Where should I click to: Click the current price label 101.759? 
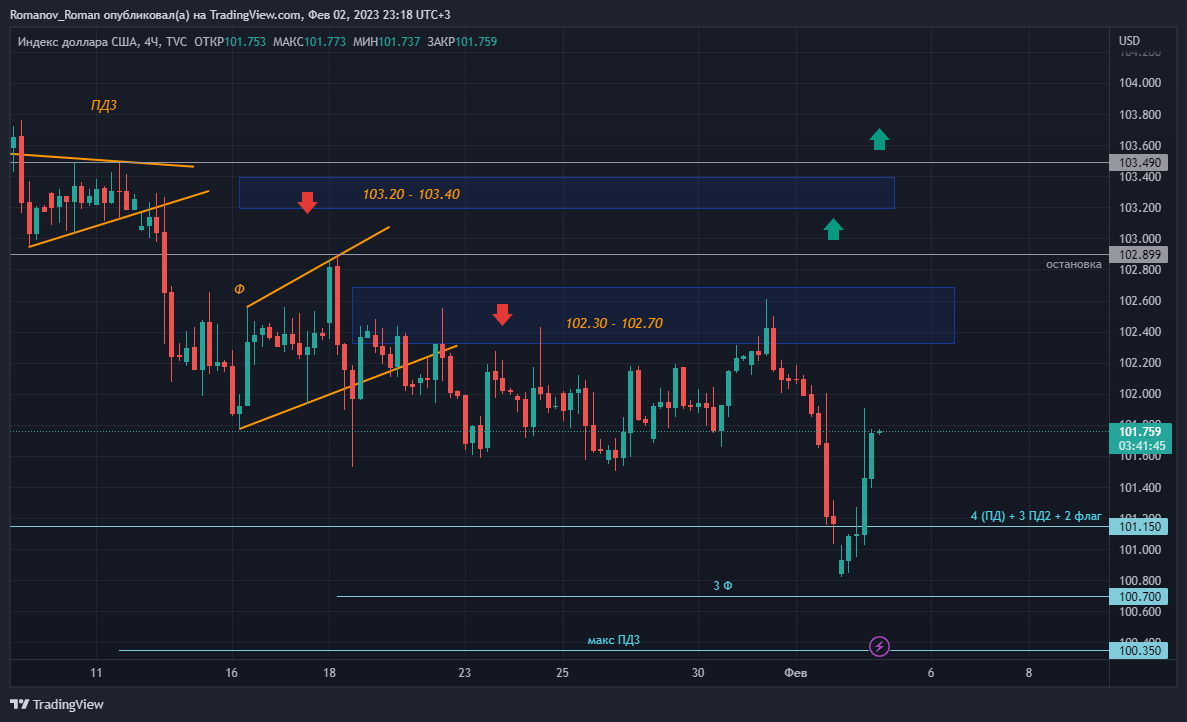[1139, 432]
